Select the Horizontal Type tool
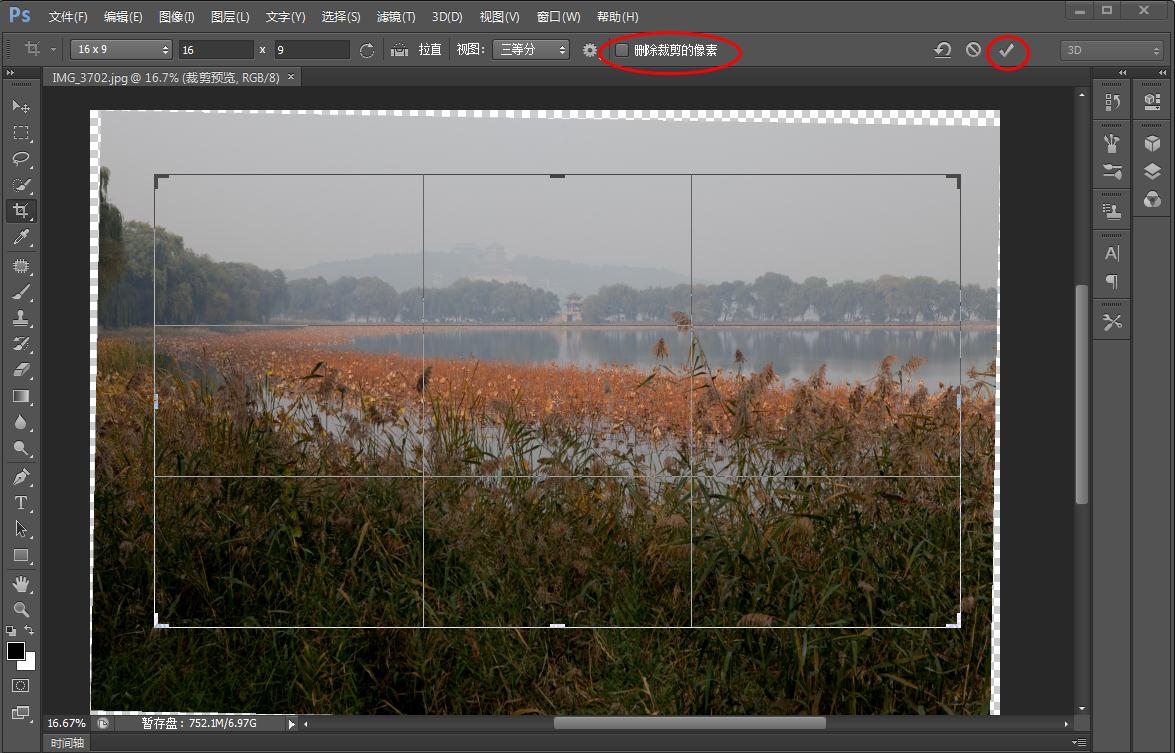Screen dimensions: 1175x753 (x=21, y=503)
